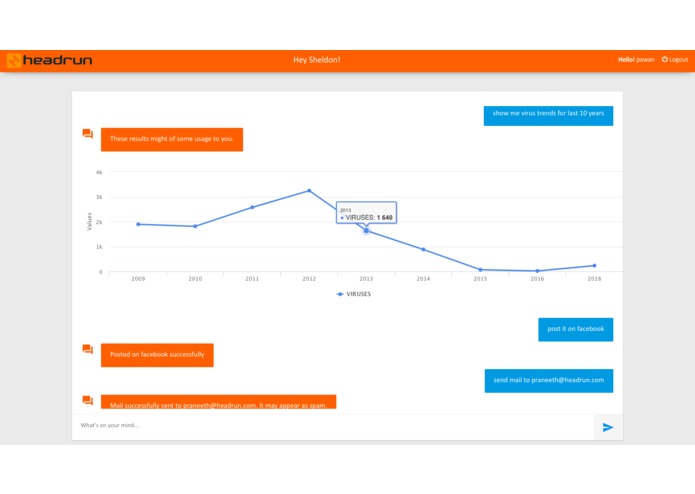Click "Posted on facebook successfully" message

pyautogui.click(x=157, y=355)
